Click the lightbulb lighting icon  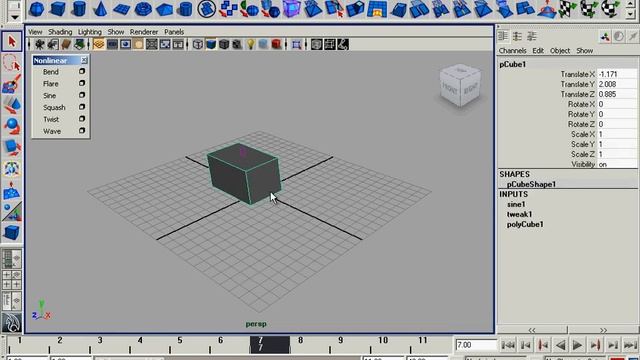[250, 44]
